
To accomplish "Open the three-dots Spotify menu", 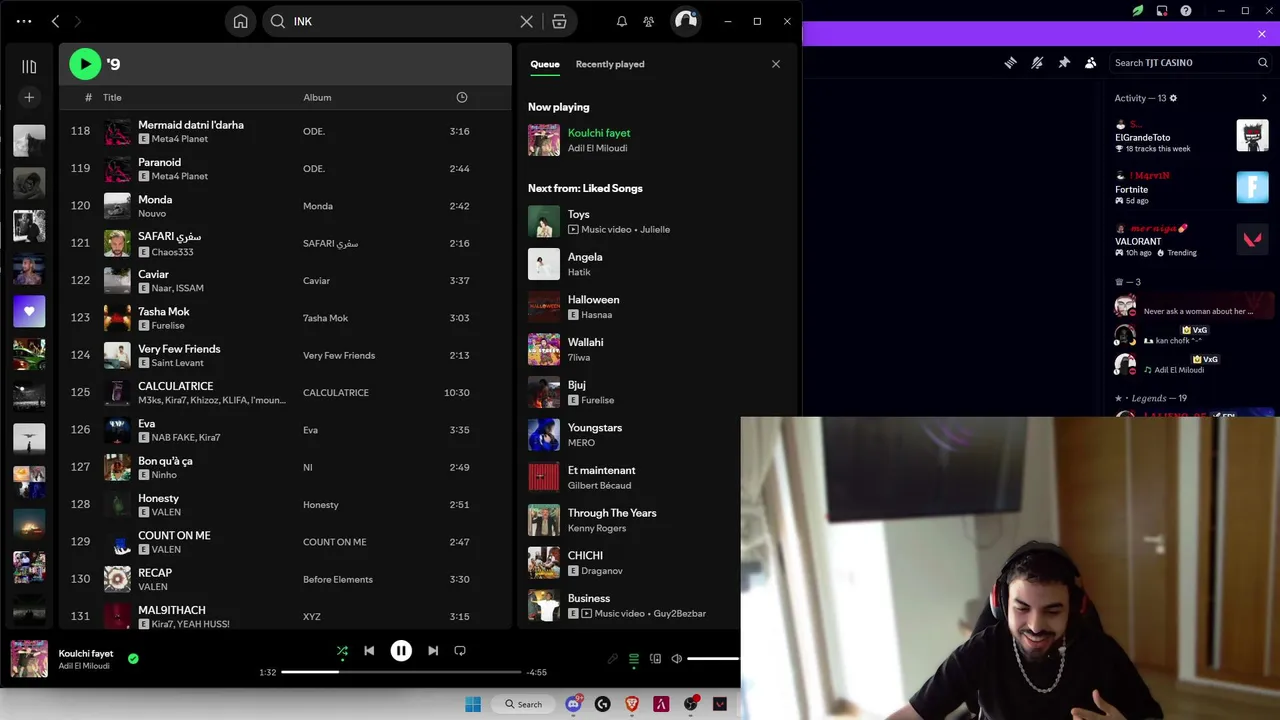I will coord(24,21).
